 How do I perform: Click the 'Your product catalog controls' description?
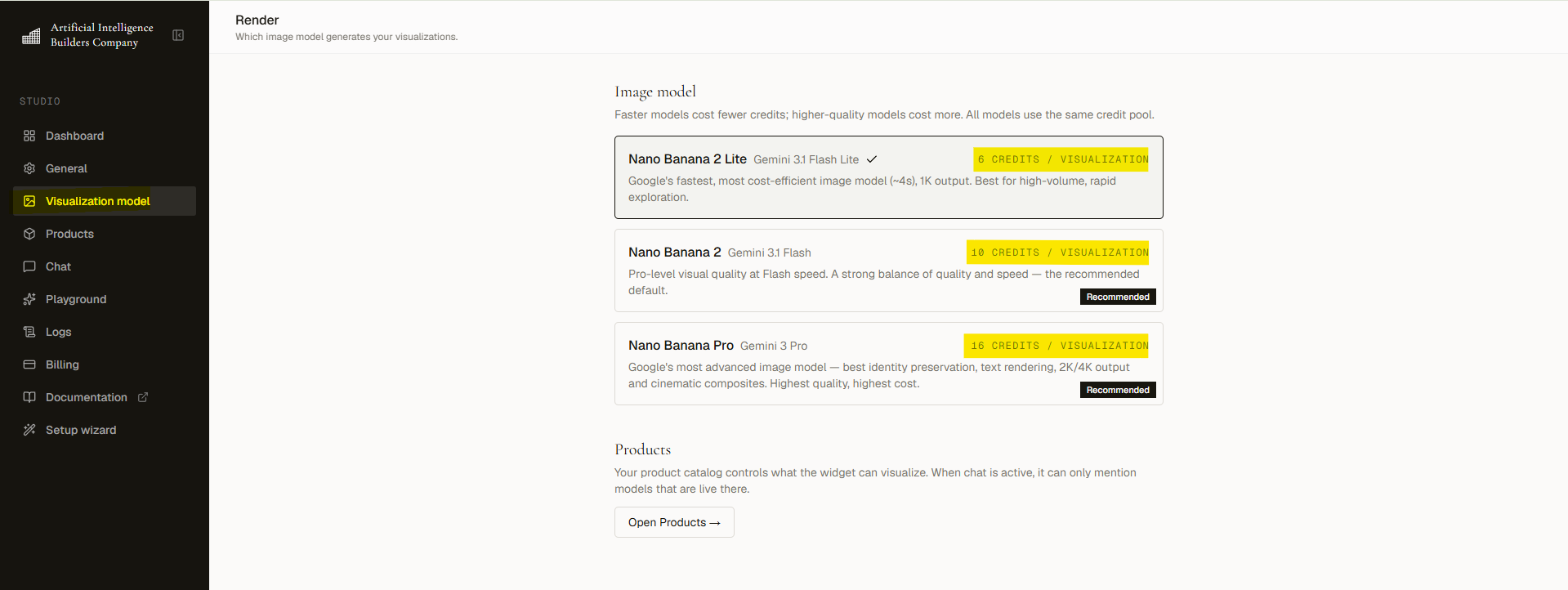[875, 480]
